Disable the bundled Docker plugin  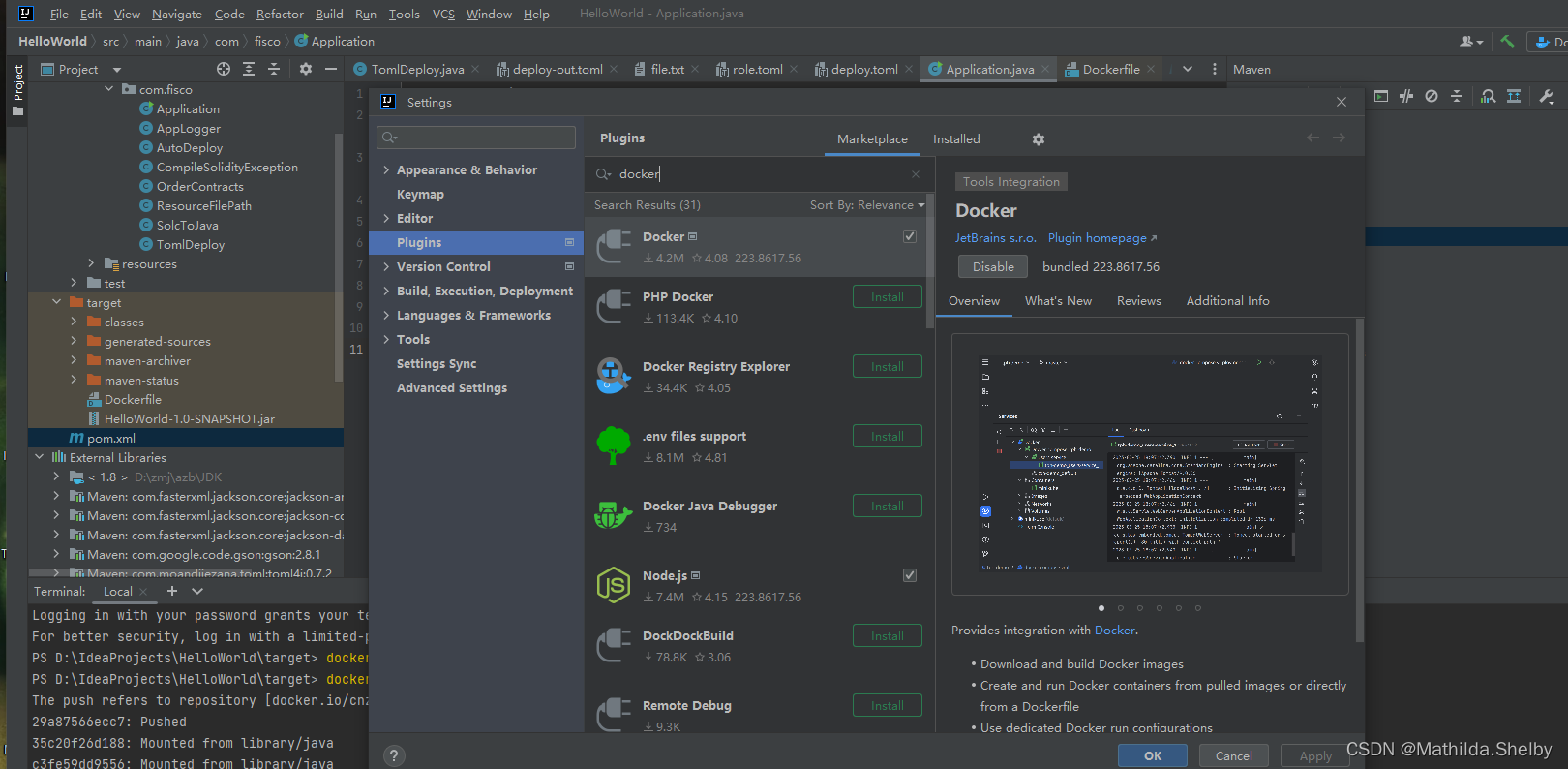pos(993,267)
